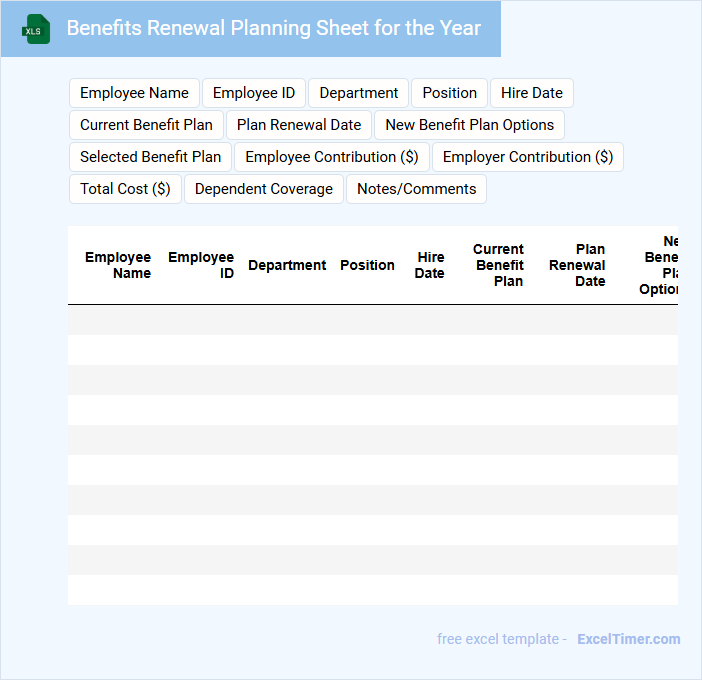Select the Current Benefit Plan tag
The width and height of the screenshot is (702, 680).
coord(146,125)
